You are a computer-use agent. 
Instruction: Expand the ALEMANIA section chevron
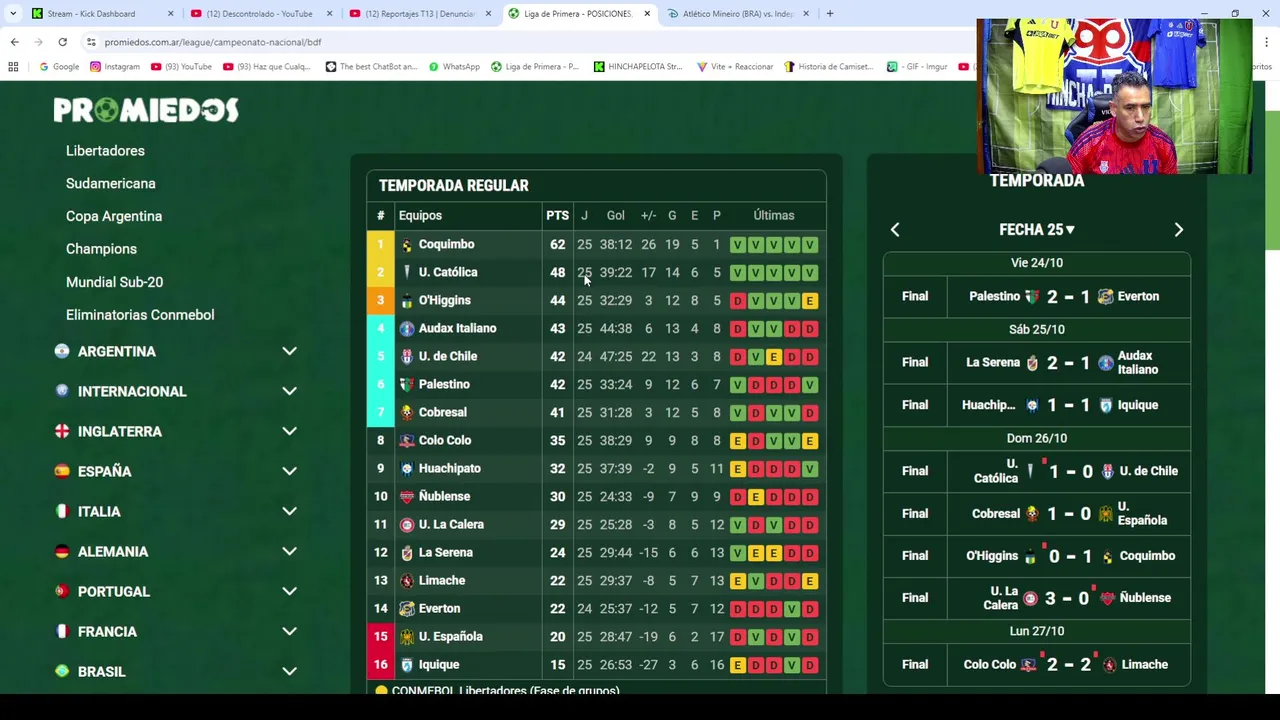point(289,551)
